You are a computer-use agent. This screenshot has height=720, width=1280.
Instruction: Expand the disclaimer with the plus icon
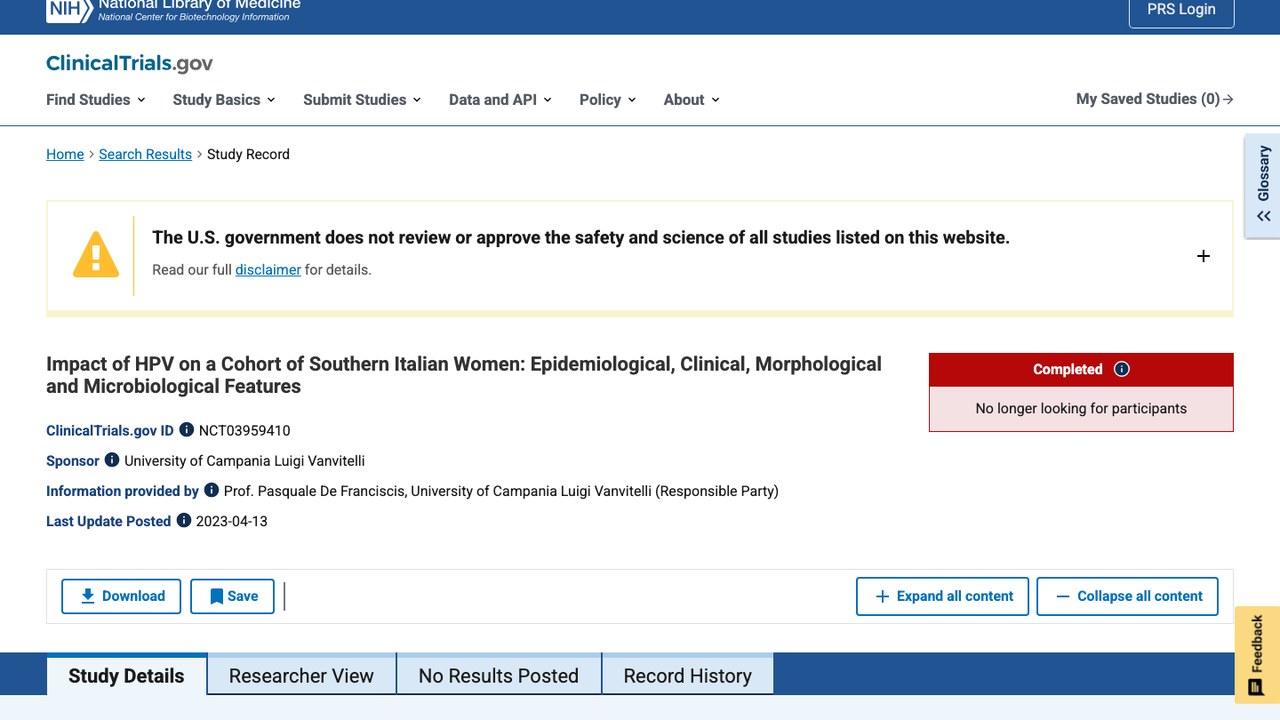point(1203,256)
